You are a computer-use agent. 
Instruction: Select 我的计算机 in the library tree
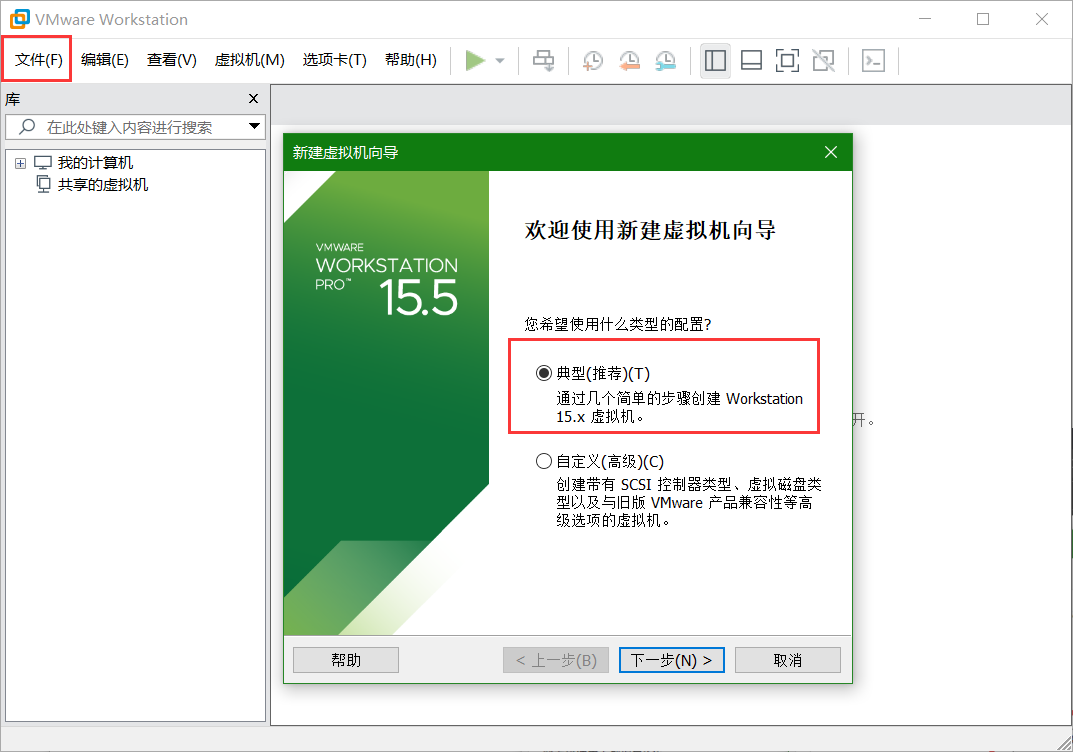pos(95,163)
